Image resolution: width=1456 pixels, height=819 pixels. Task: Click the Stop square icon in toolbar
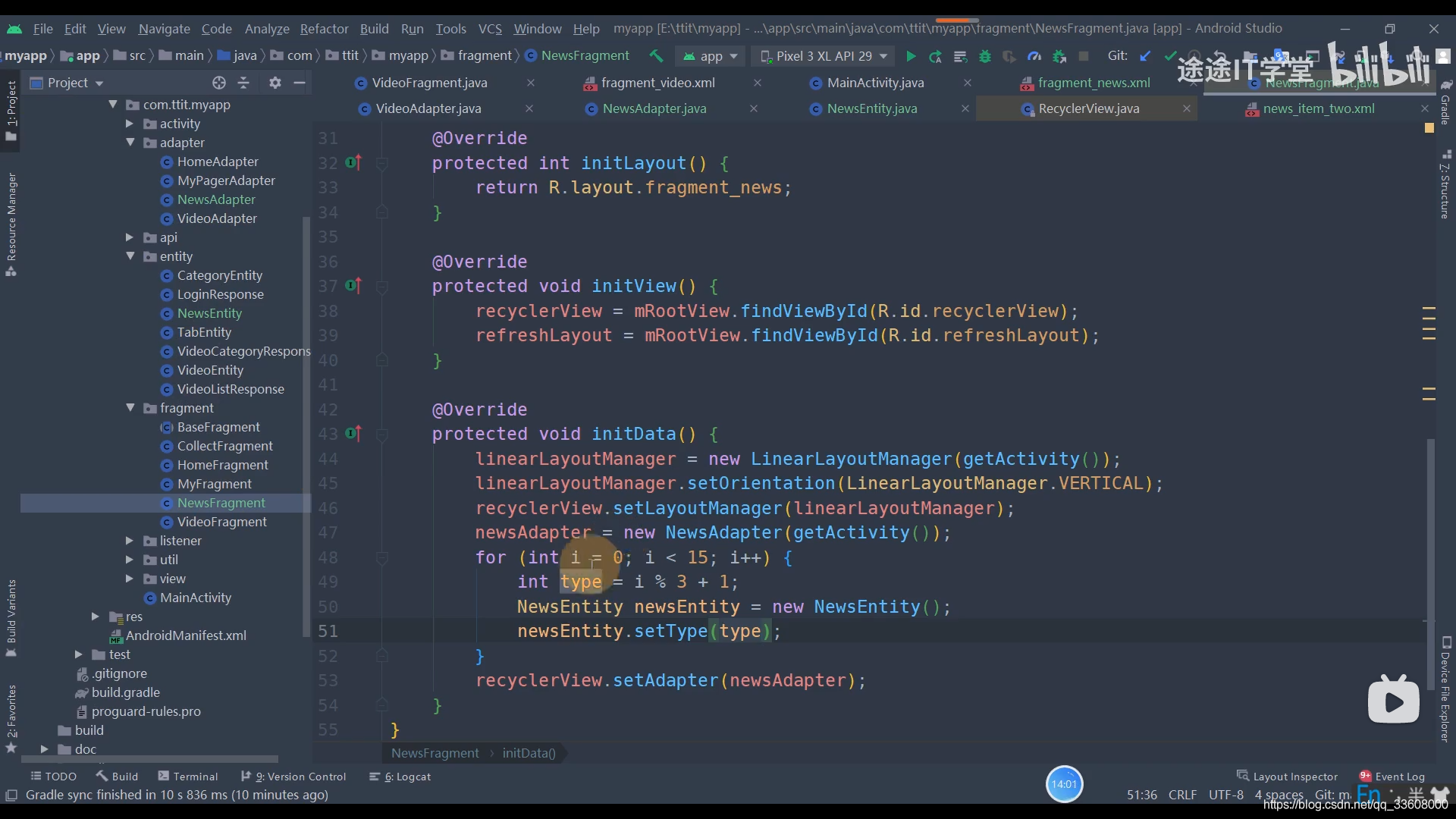pos(1084,56)
